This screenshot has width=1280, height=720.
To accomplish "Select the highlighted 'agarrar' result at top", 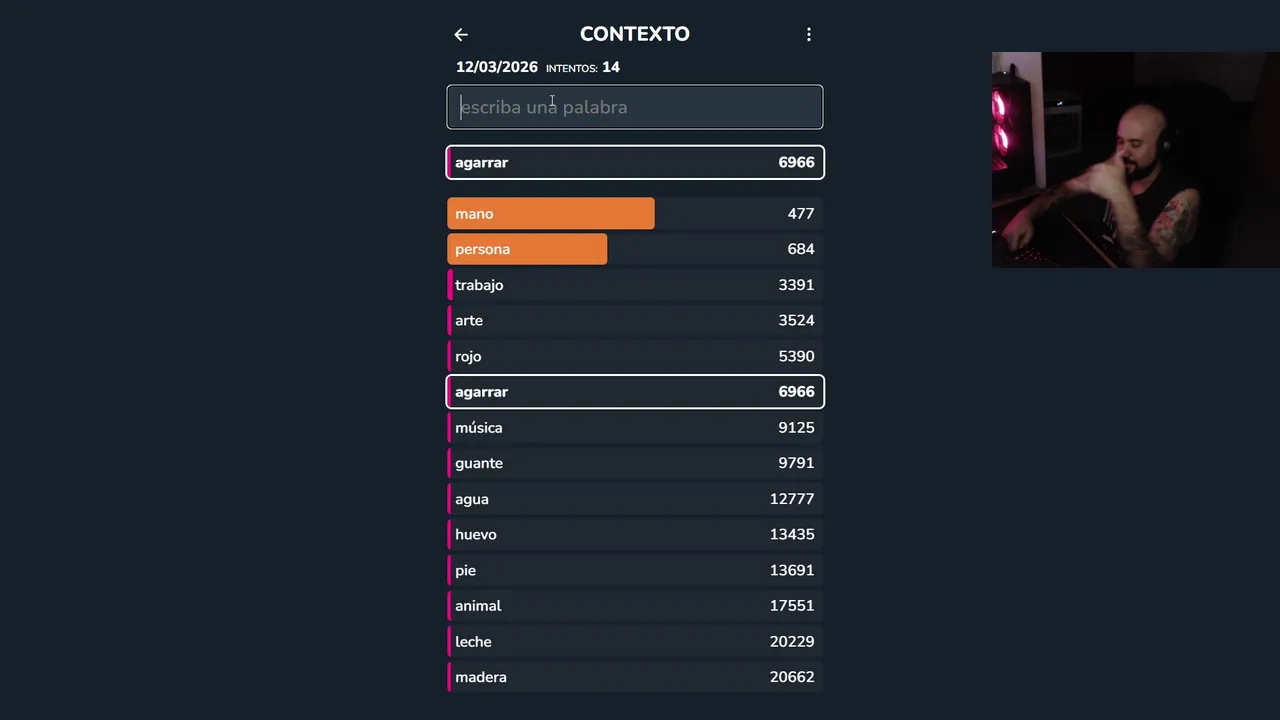I will 635,162.
